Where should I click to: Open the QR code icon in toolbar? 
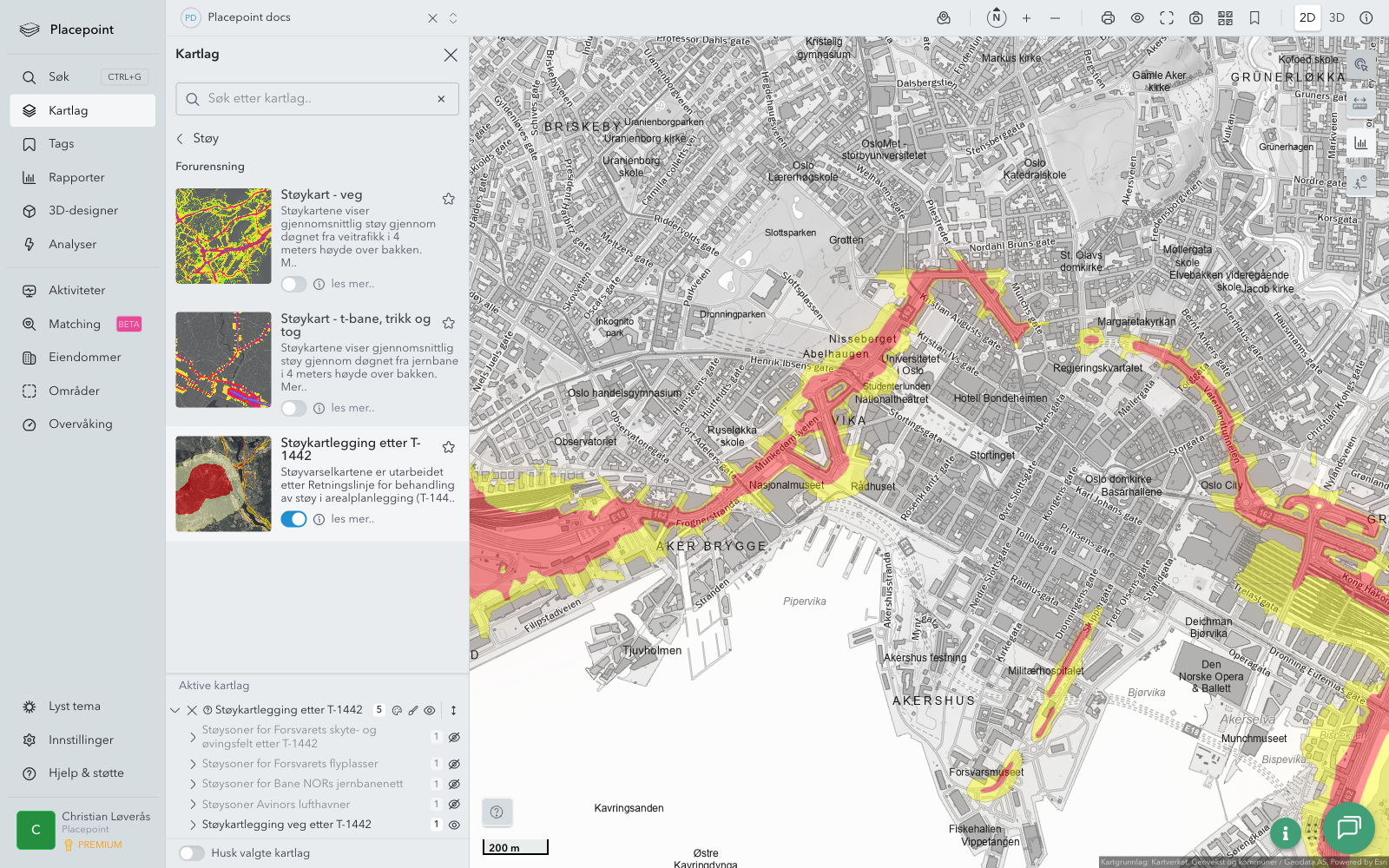(1225, 18)
